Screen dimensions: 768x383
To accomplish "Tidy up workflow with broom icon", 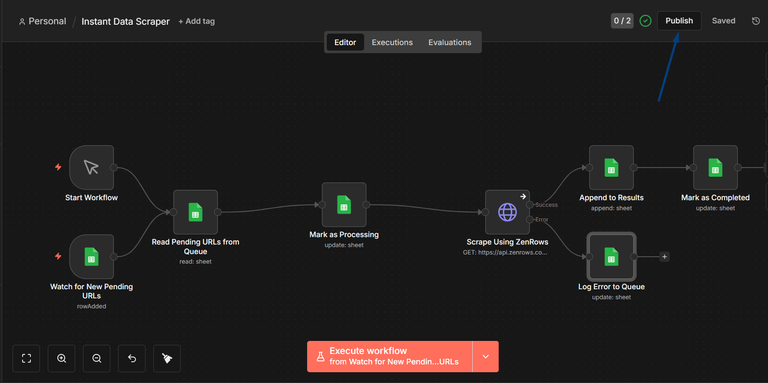I will (x=167, y=359).
